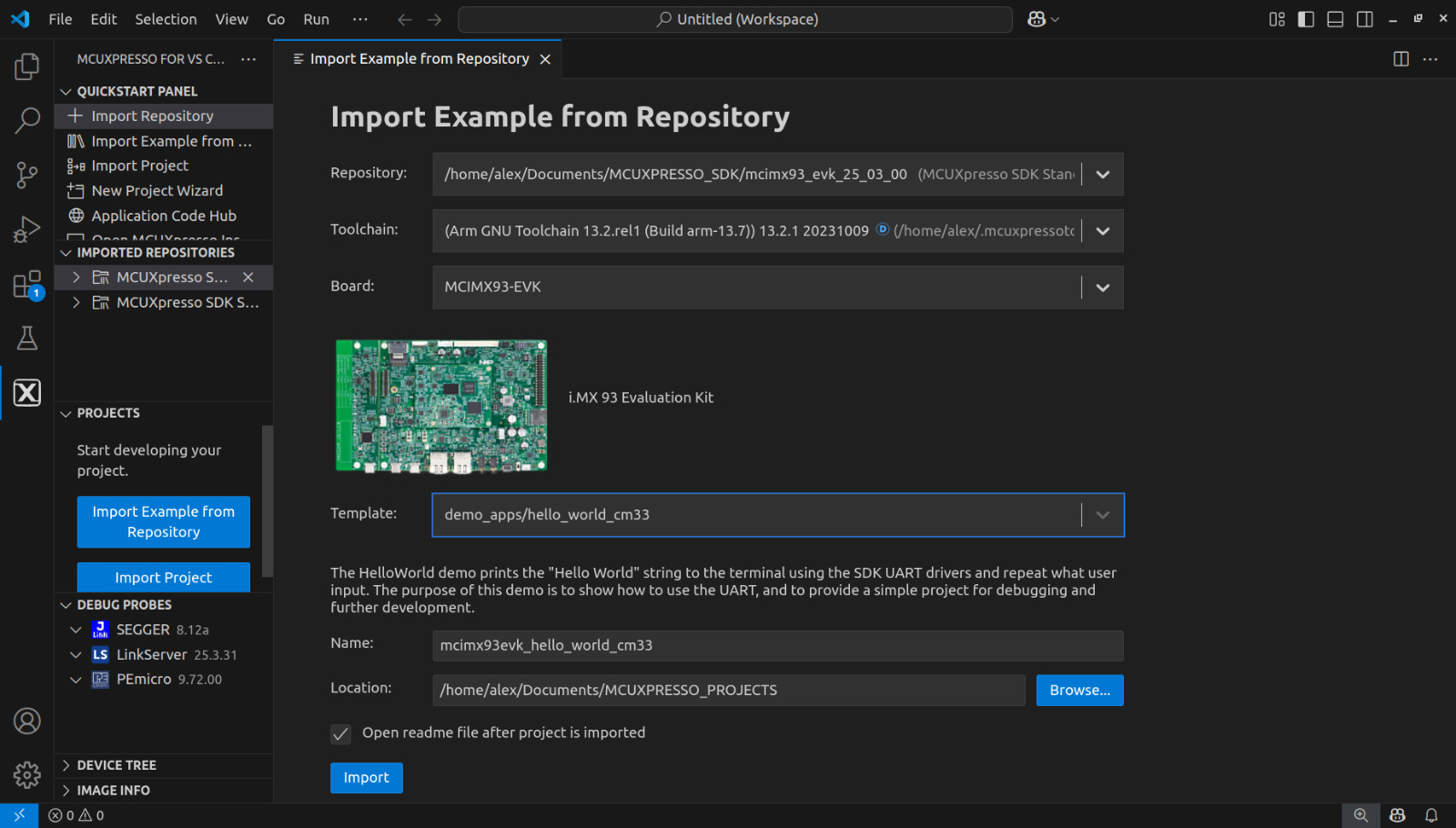Open the Extensions view showing 1 badge
The height and width of the screenshot is (828, 1456).
coord(27,283)
